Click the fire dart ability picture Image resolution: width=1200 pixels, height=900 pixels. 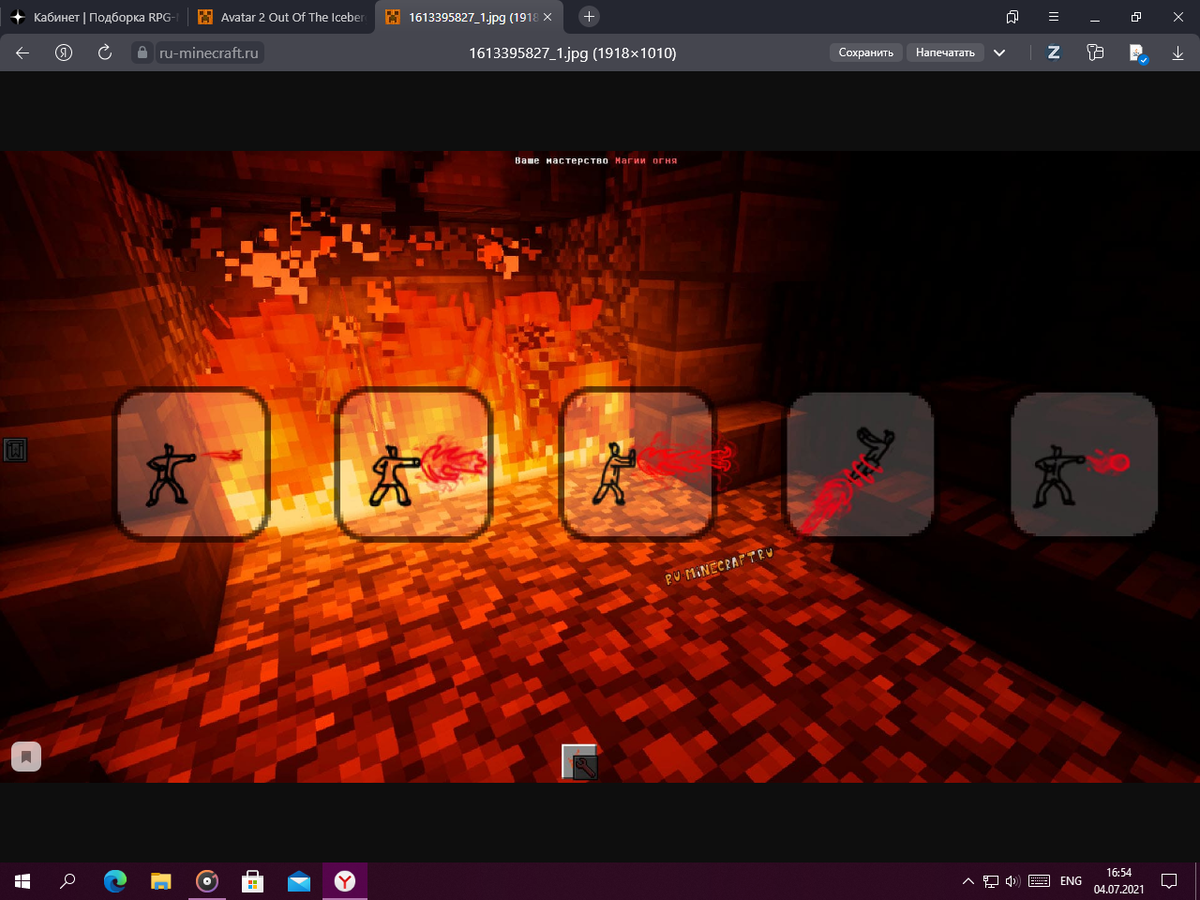point(192,464)
